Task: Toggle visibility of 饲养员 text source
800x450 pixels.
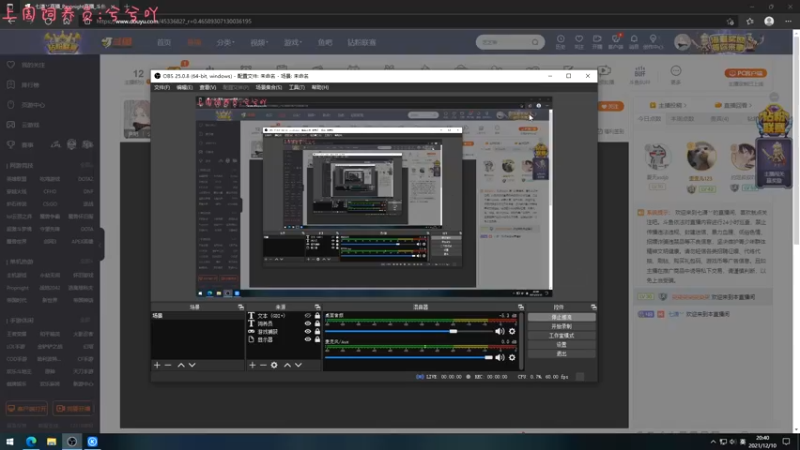Action: tap(308, 323)
